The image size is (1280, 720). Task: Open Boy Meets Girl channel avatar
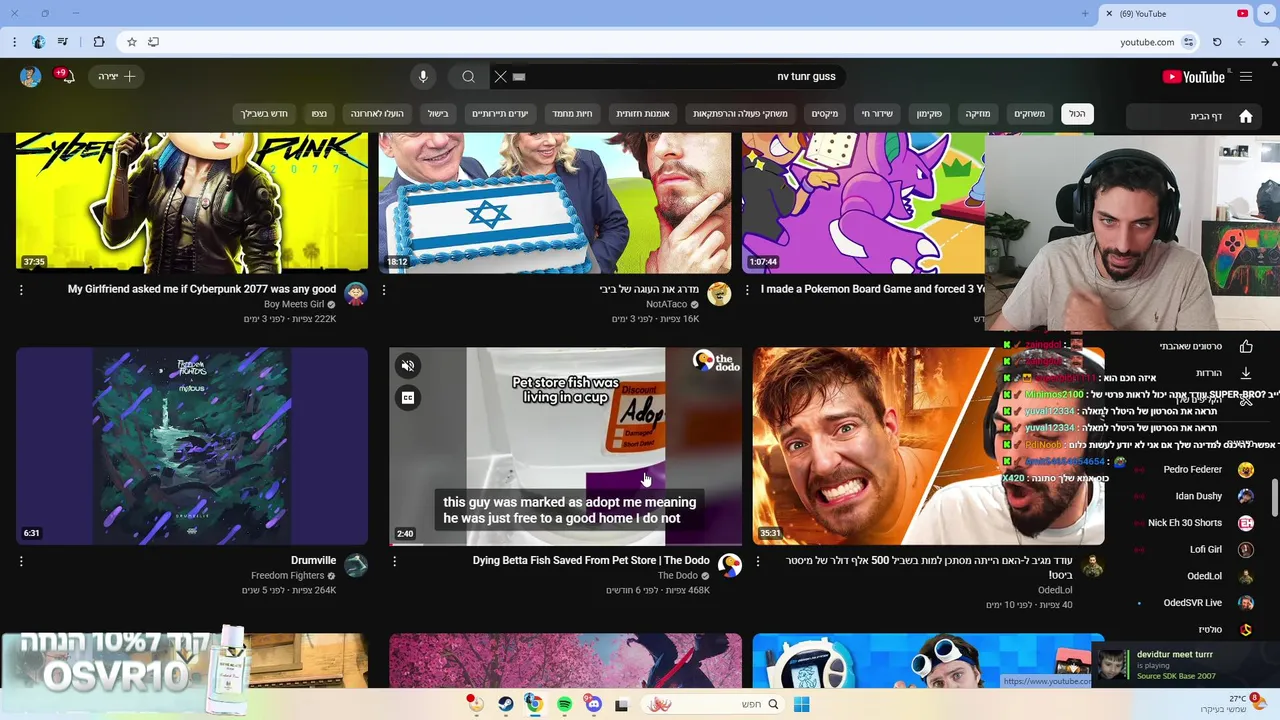point(356,294)
